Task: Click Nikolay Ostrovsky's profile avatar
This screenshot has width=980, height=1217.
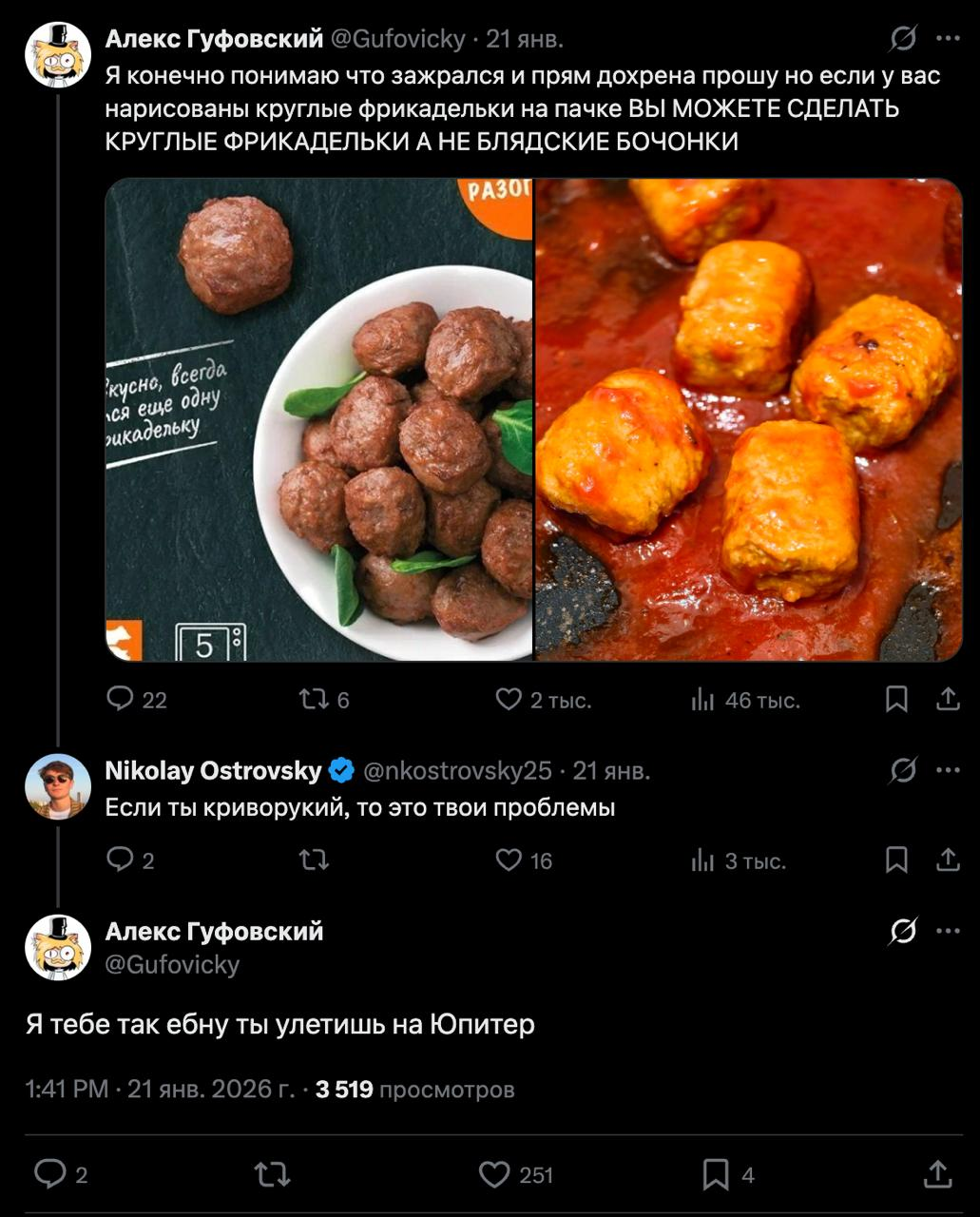Action: [x=58, y=787]
